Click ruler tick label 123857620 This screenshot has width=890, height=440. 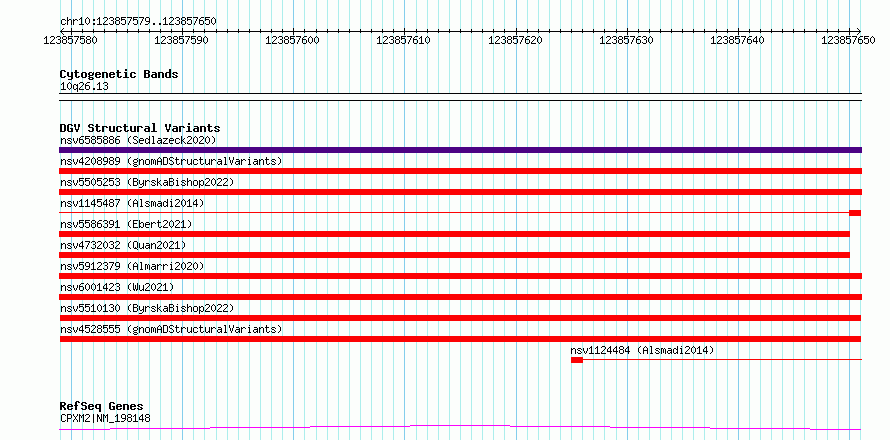coord(515,40)
